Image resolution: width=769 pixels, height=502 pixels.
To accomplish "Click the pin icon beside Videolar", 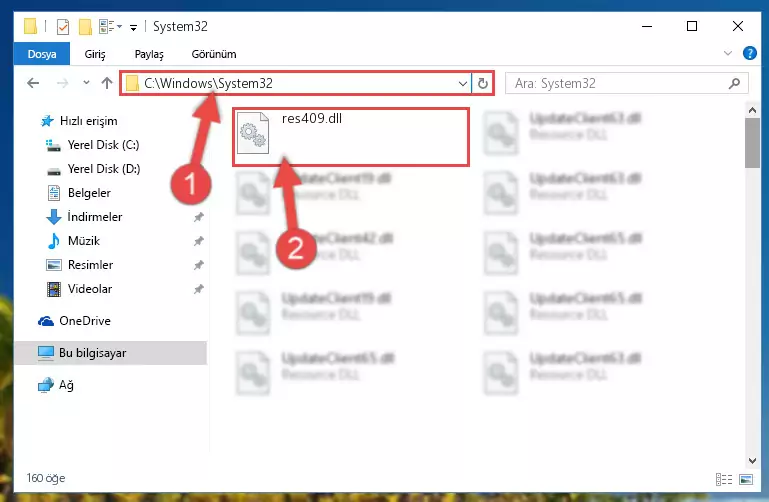I will [x=198, y=289].
